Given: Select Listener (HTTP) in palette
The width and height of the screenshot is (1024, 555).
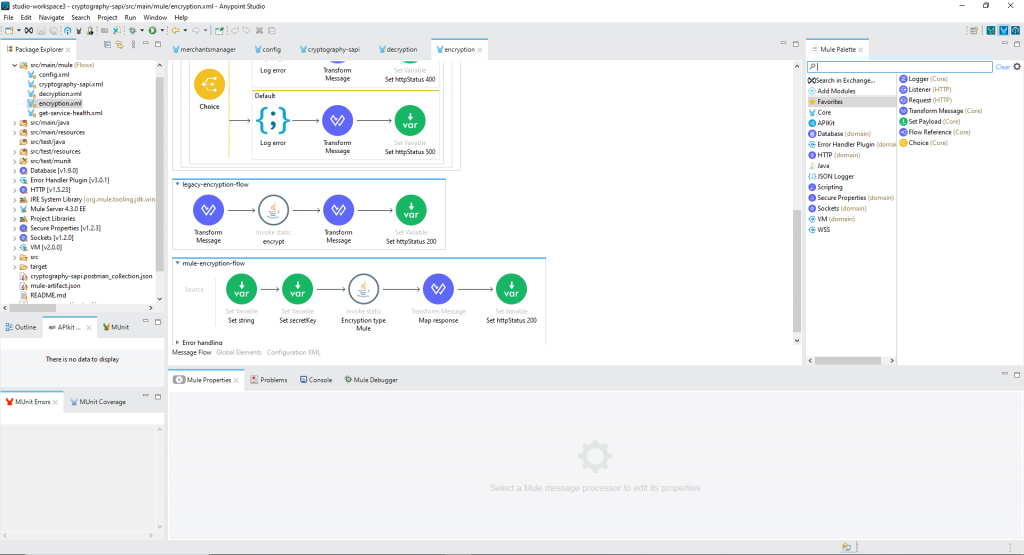Looking at the screenshot, I should click(x=925, y=89).
